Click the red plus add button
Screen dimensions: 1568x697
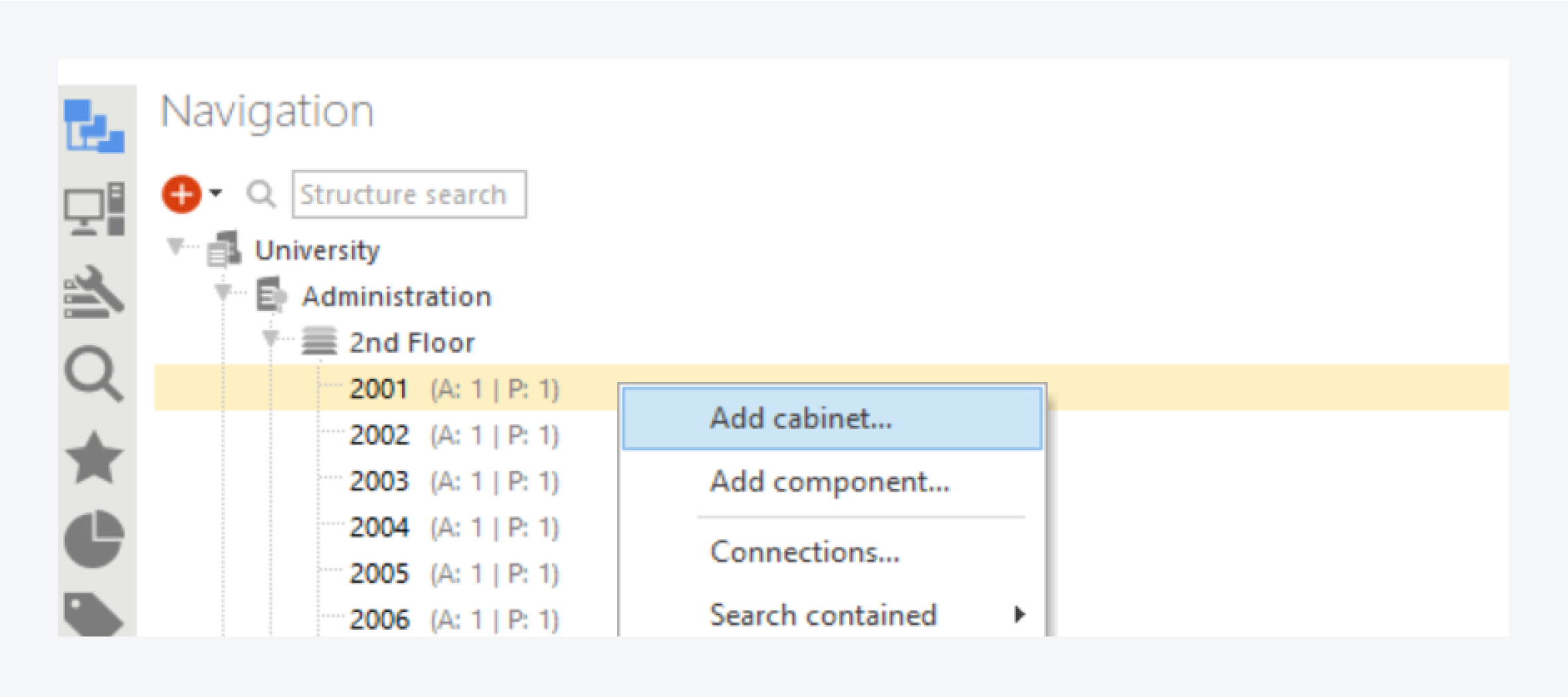[x=181, y=195]
